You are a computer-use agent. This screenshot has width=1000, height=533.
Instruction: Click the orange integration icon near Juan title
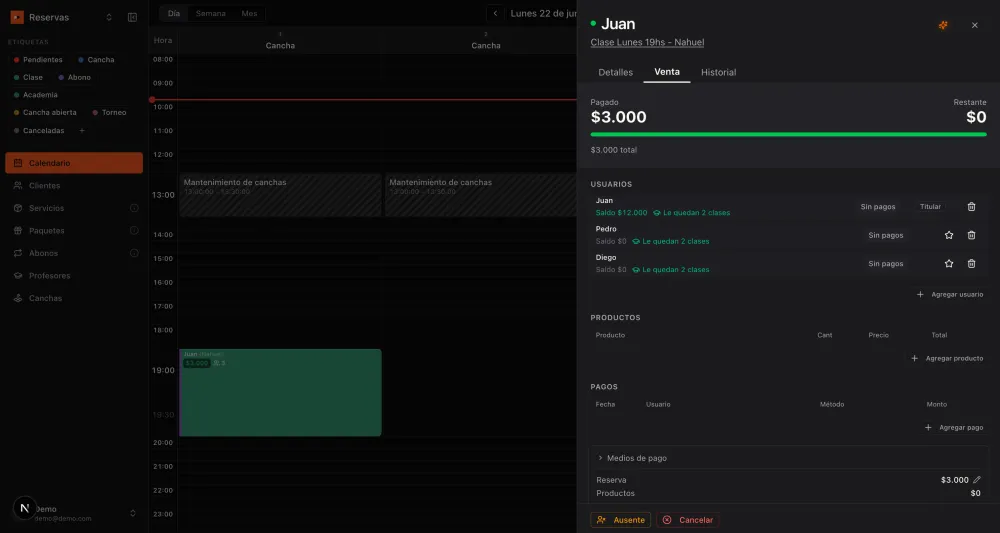(x=943, y=25)
